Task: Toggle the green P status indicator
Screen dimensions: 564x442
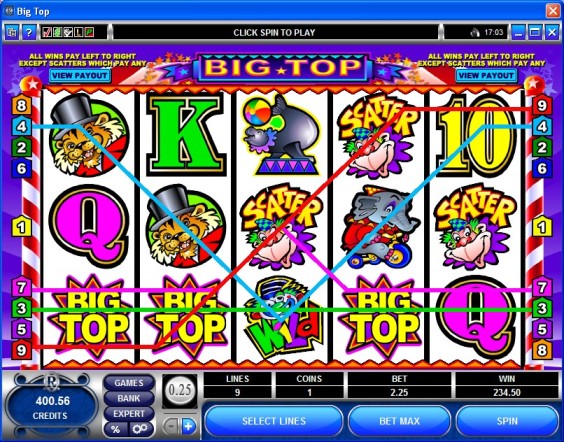Action: (x=89, y=32)
